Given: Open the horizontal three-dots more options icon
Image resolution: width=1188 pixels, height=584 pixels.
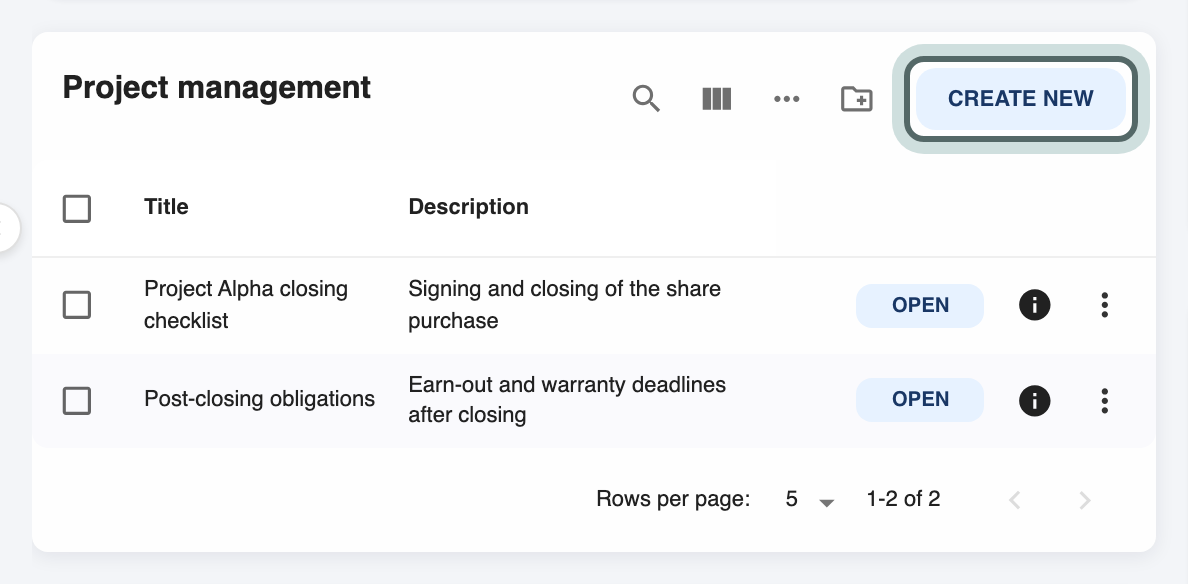Looking at the screenshot, I should pos(786,98).
